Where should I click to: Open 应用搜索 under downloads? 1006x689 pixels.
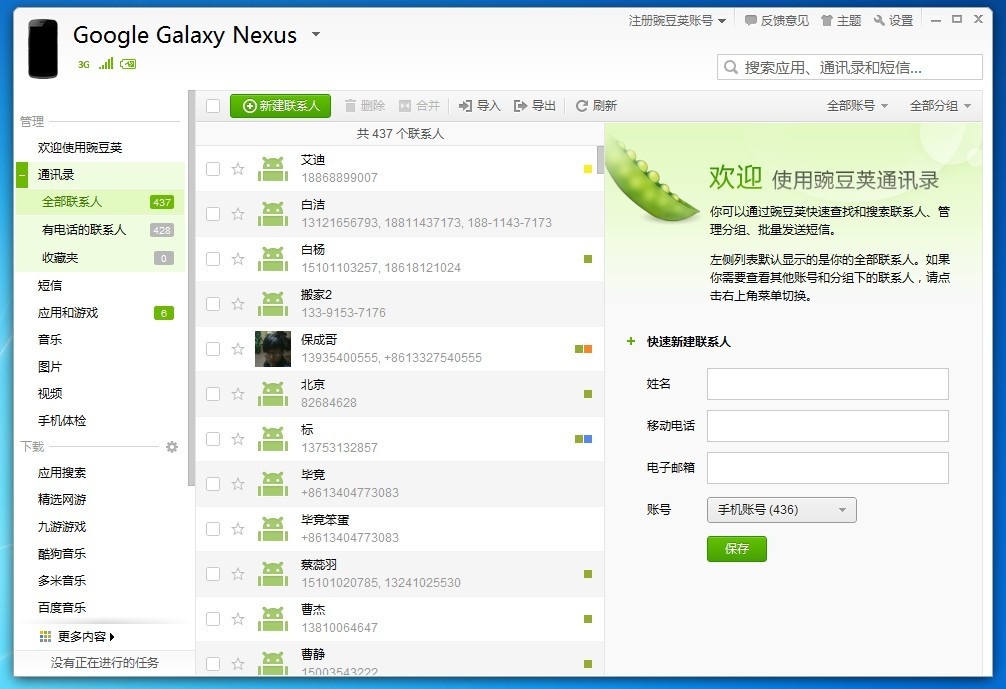click(62, 473)
